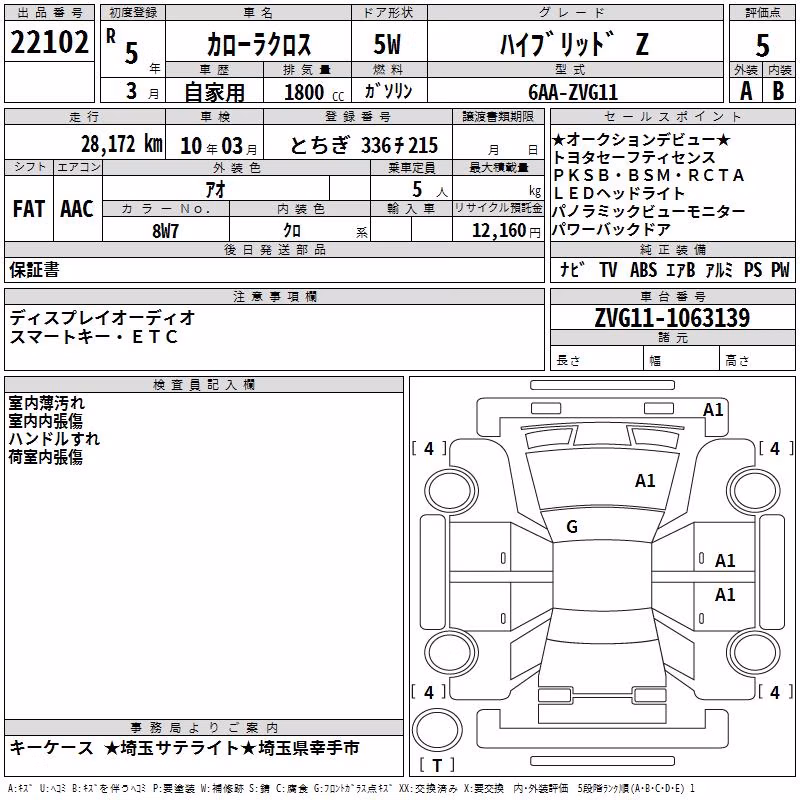Click the 高さ dimension field
800x800 pixels.
tap(758, 360)
